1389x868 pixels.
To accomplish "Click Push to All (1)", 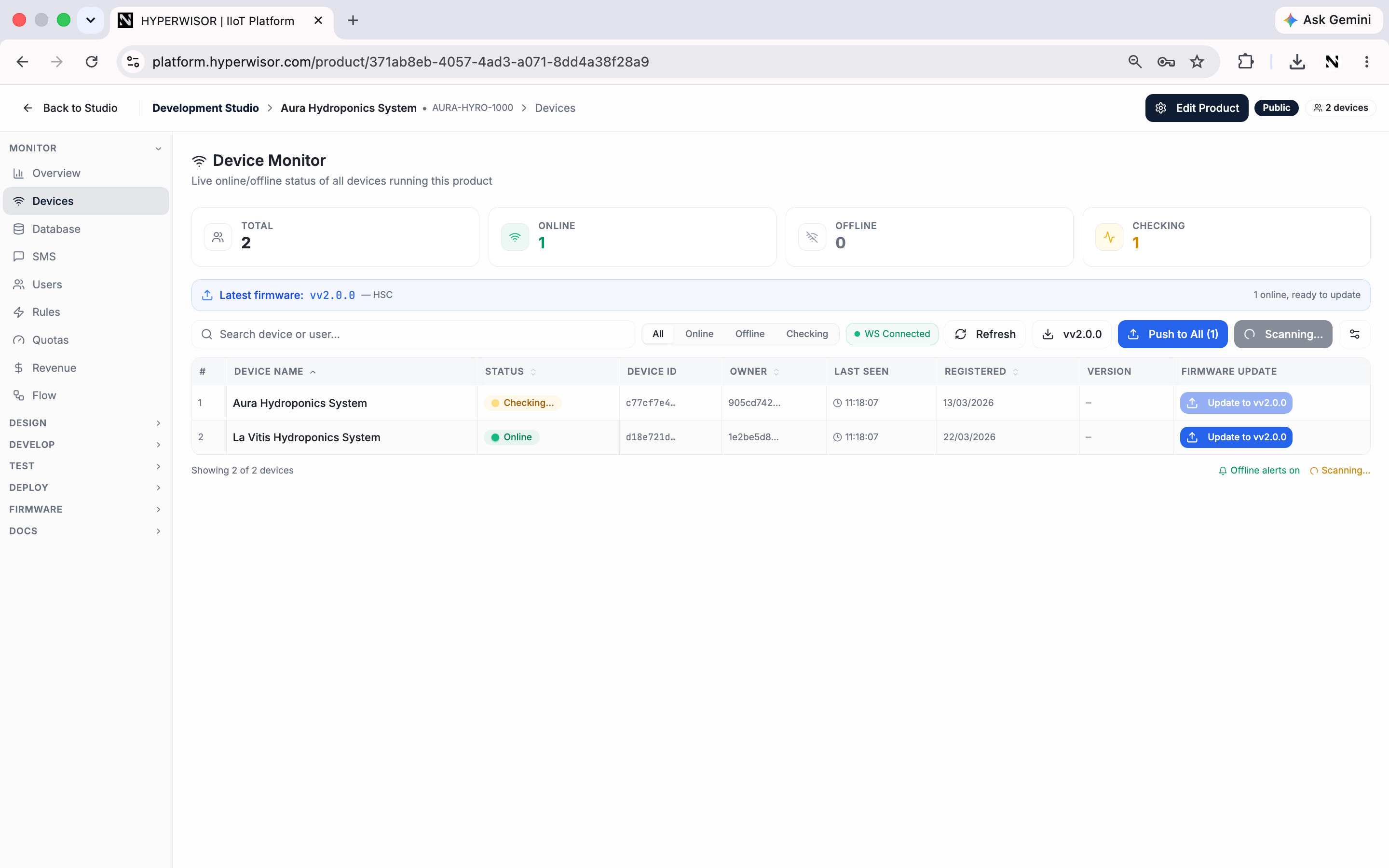I will click(x=1172, y=334).
